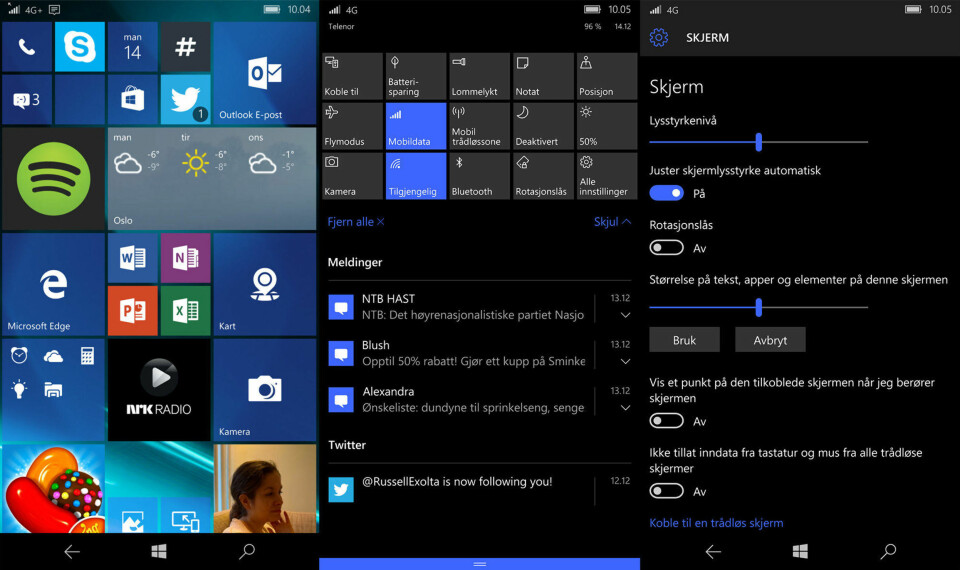Clear notifications with Fjern alle
The image size is (960, 570).
click(356, 222)
